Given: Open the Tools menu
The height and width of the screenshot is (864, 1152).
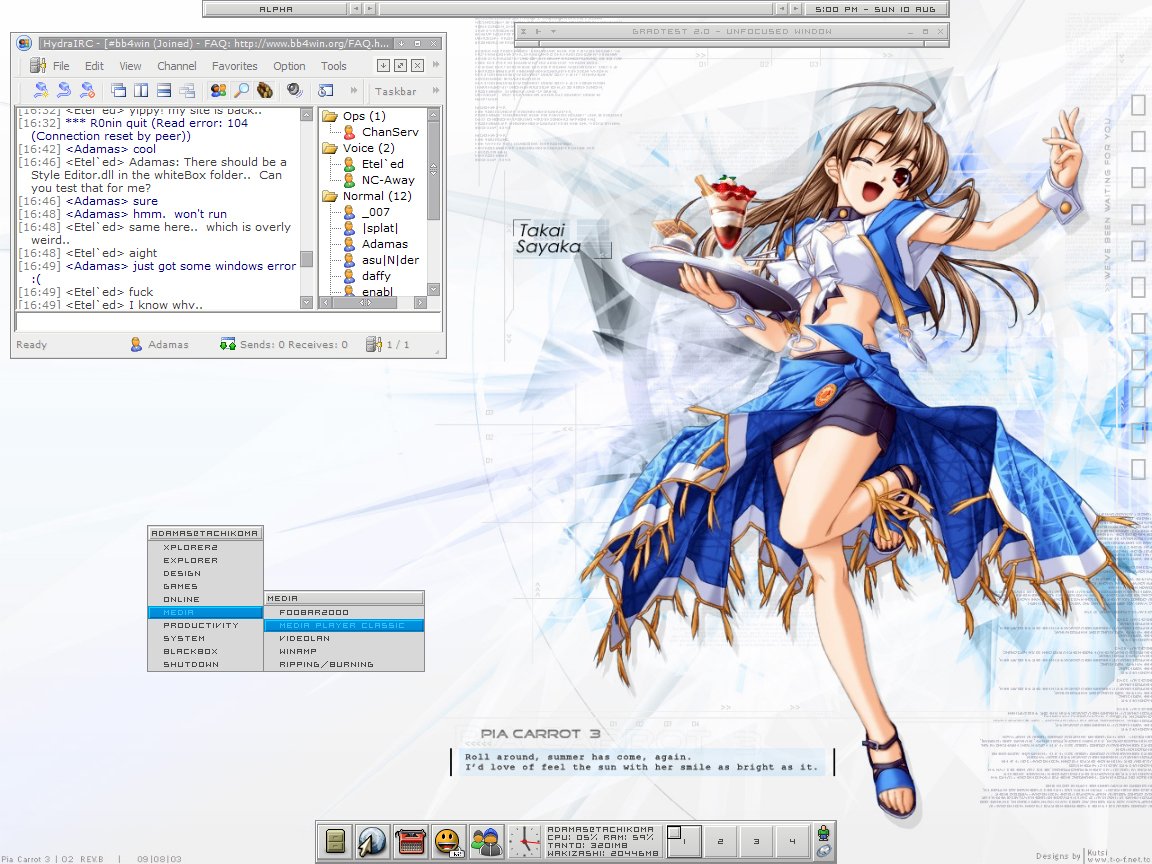Looking at the screenshot, I should click(x=334, y=66).
